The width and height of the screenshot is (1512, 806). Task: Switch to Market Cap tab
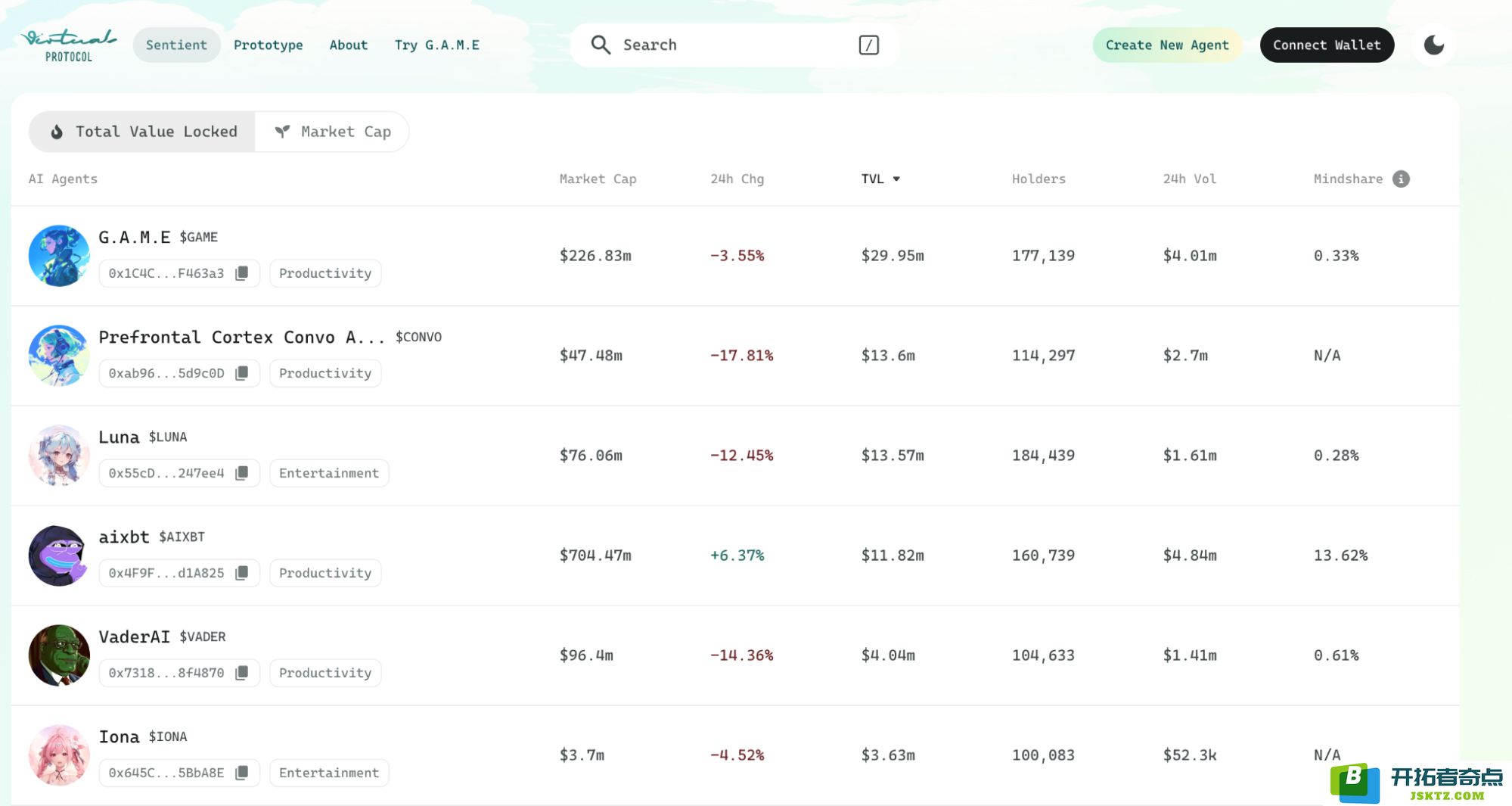[x=332, y=132]
